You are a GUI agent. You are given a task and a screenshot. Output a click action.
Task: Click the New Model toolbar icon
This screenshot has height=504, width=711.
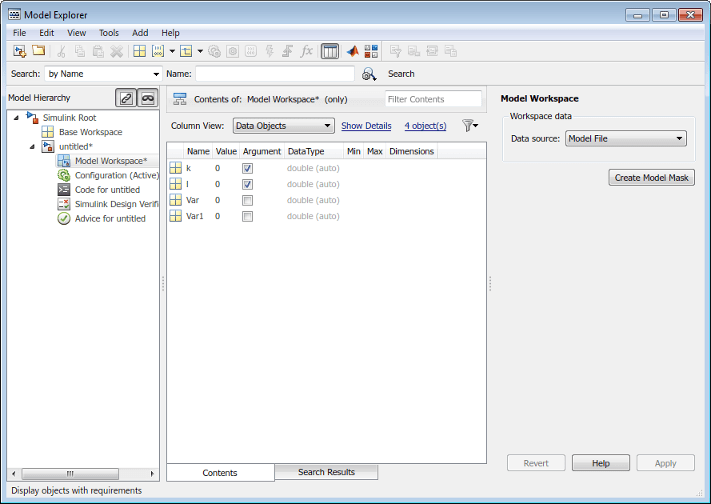[x=19, y=51]
